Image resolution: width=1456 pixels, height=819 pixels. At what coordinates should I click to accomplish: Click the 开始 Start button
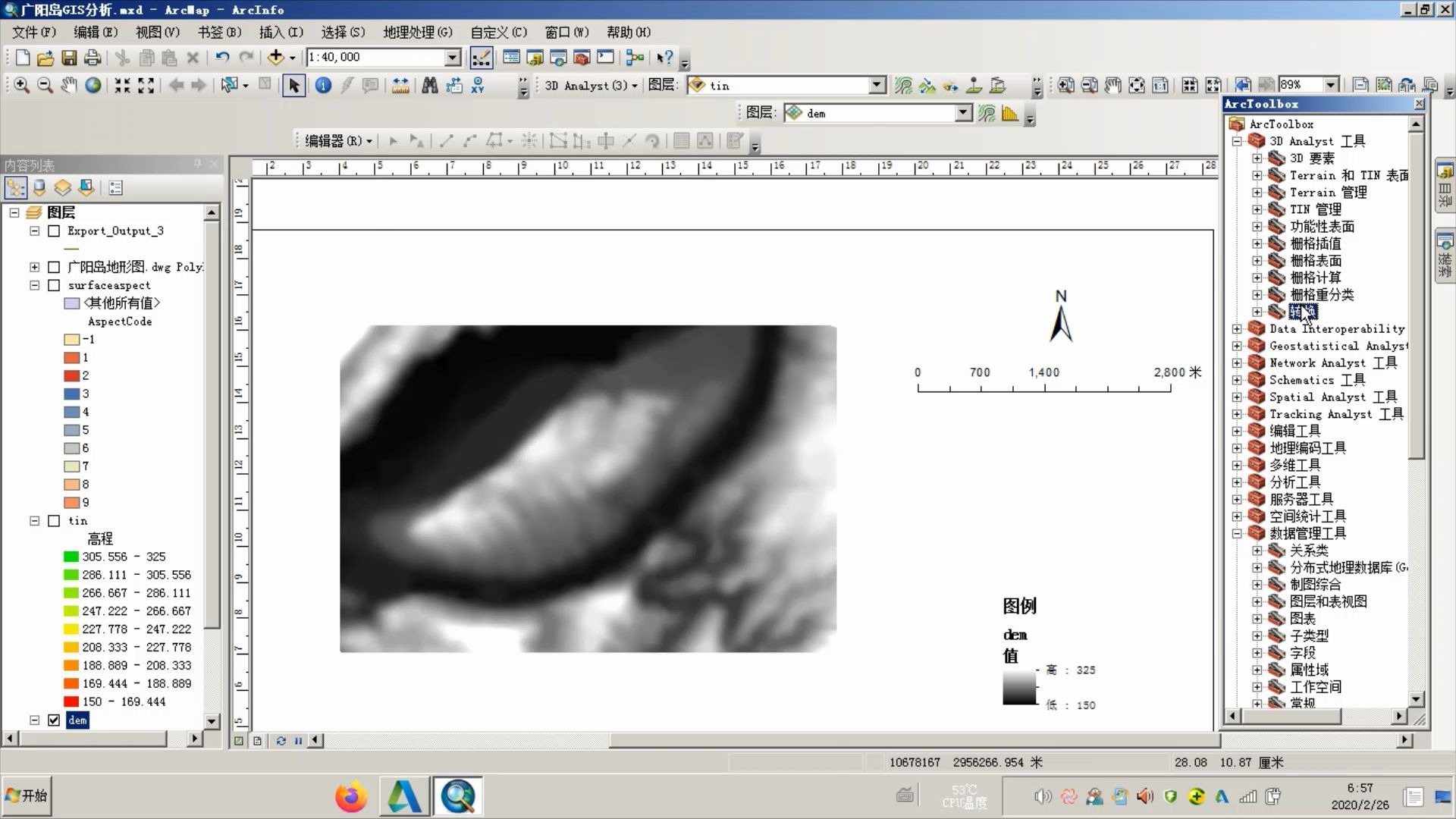27,795
